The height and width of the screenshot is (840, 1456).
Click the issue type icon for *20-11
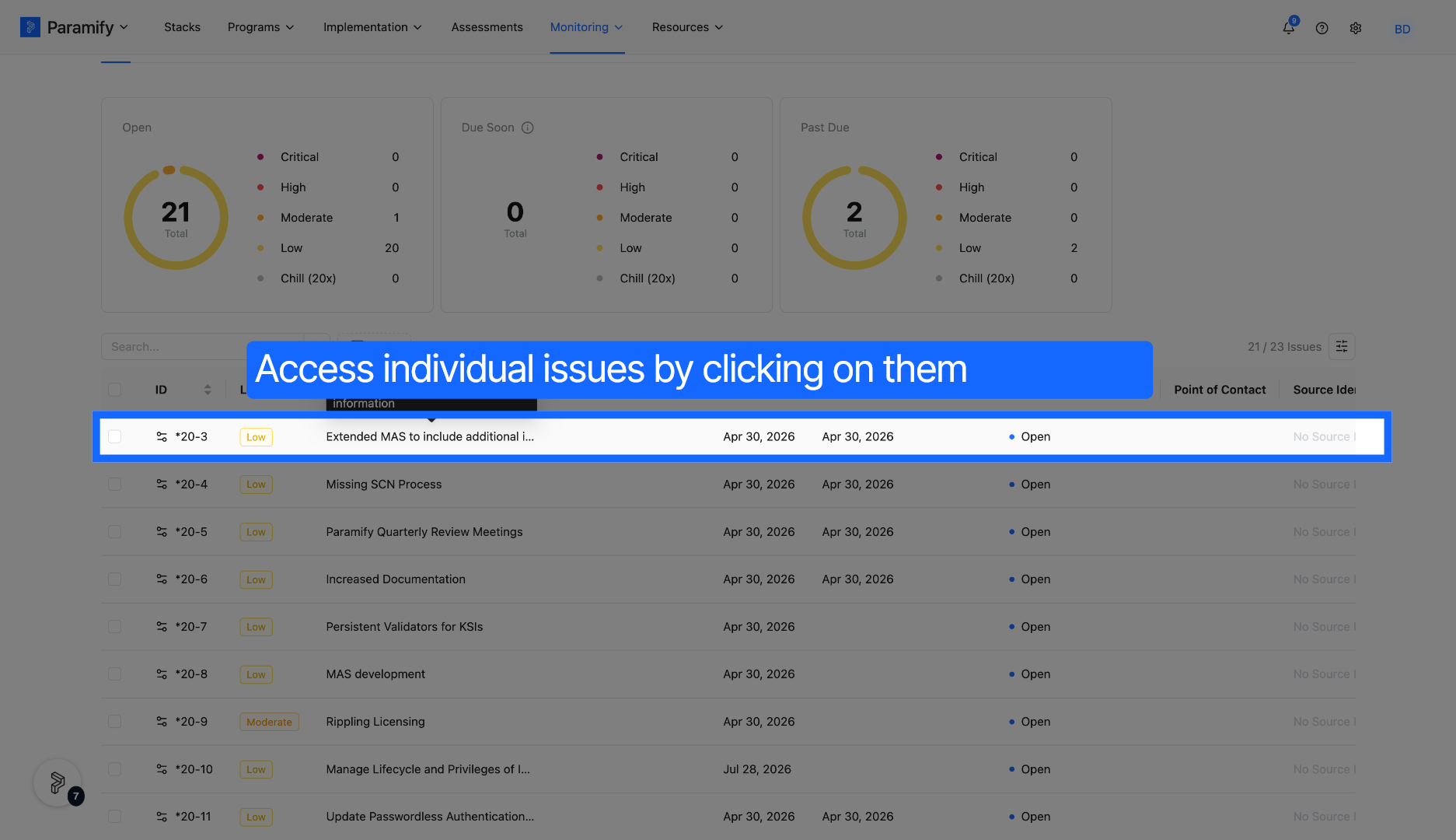click(x=162, y=817)
